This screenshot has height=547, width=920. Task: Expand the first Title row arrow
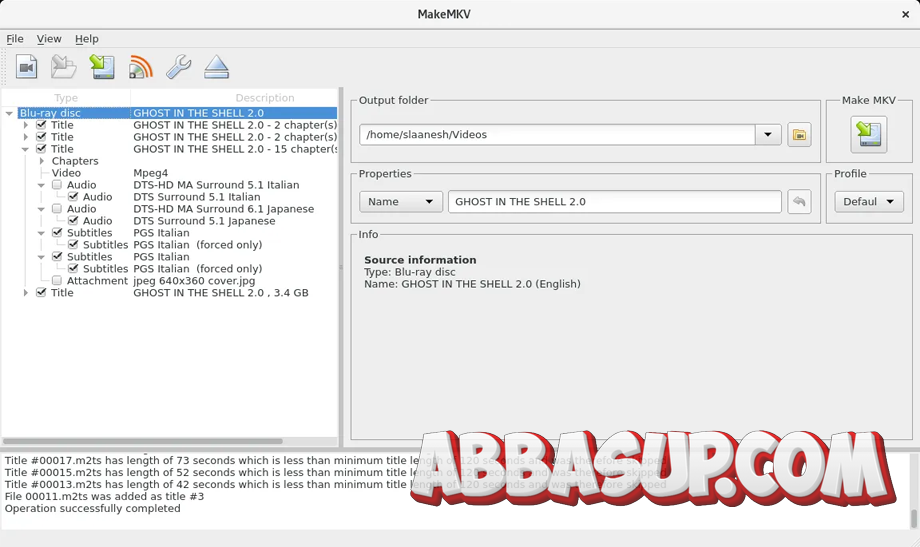[x=25, y=125]
